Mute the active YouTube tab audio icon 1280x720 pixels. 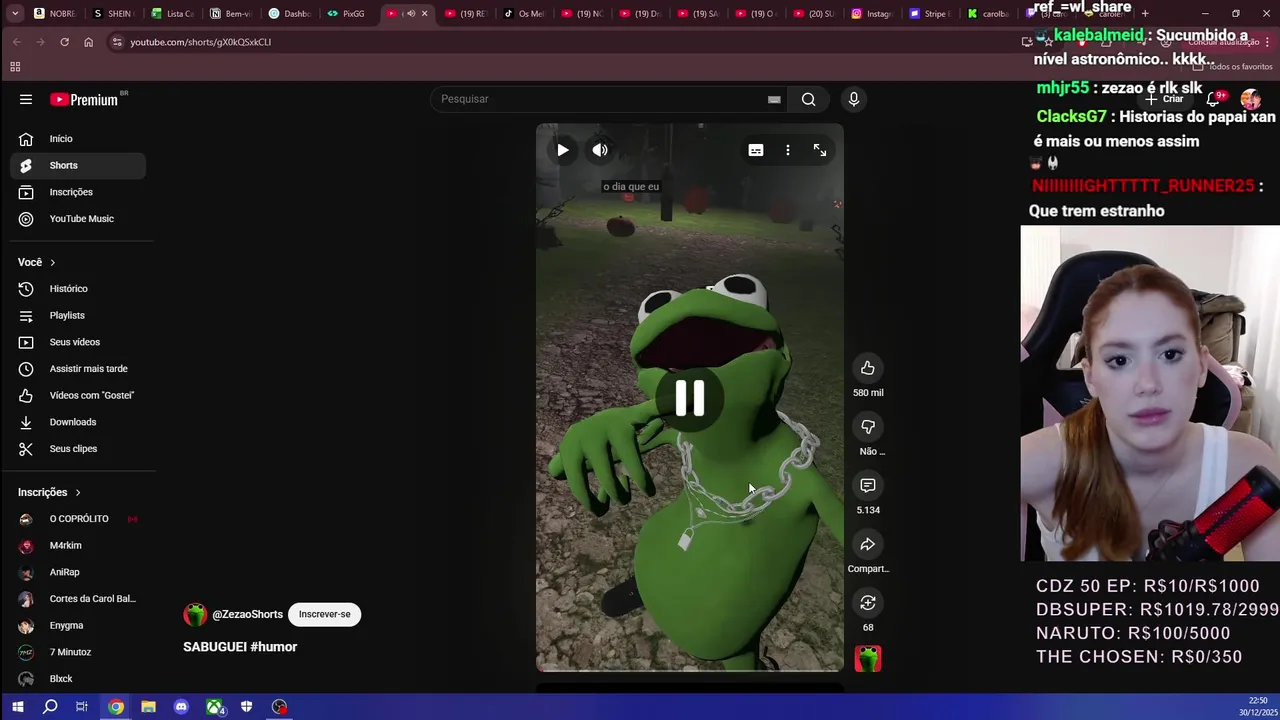point(410,14)
